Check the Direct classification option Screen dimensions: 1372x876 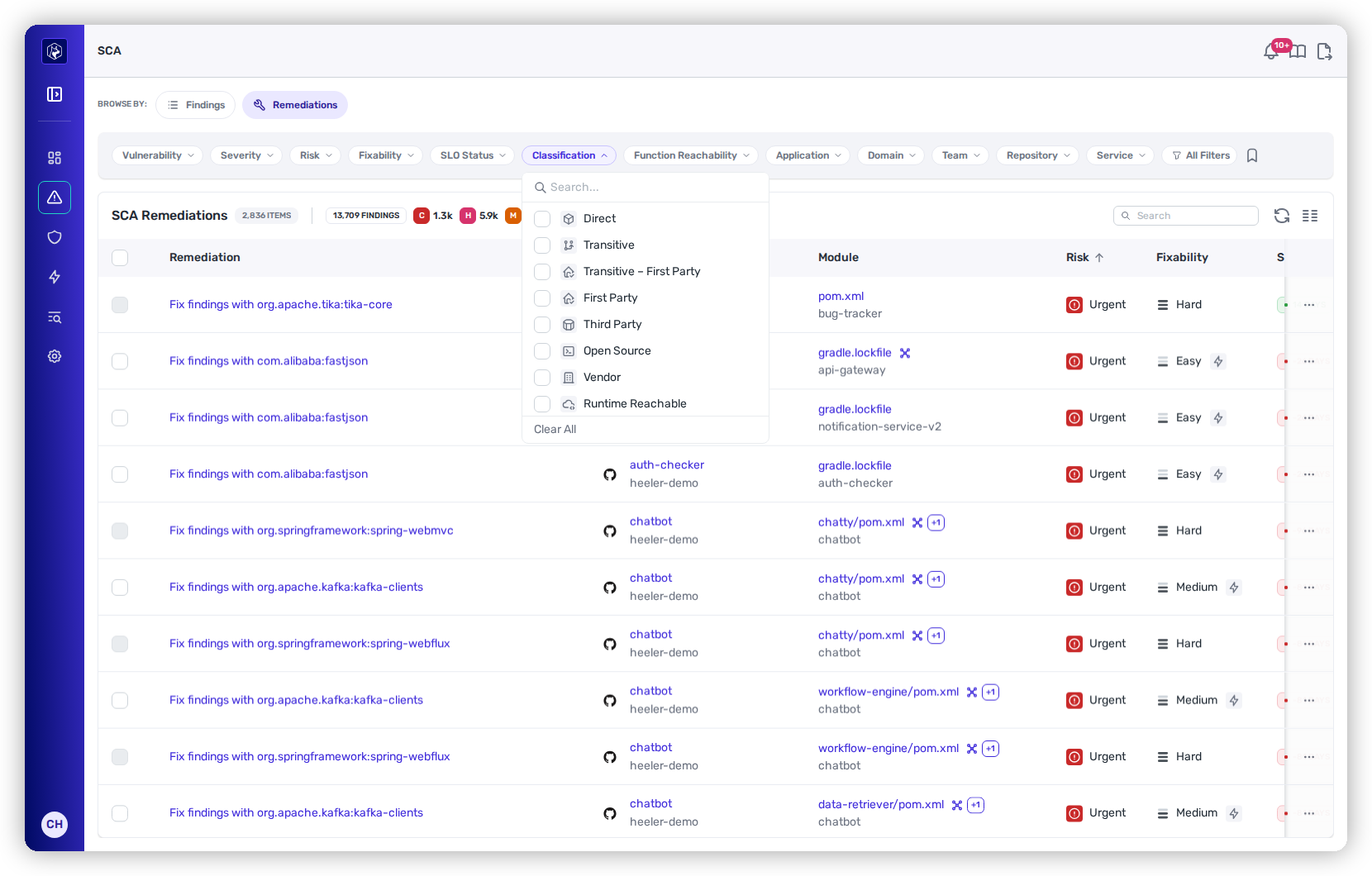(542, 219)
